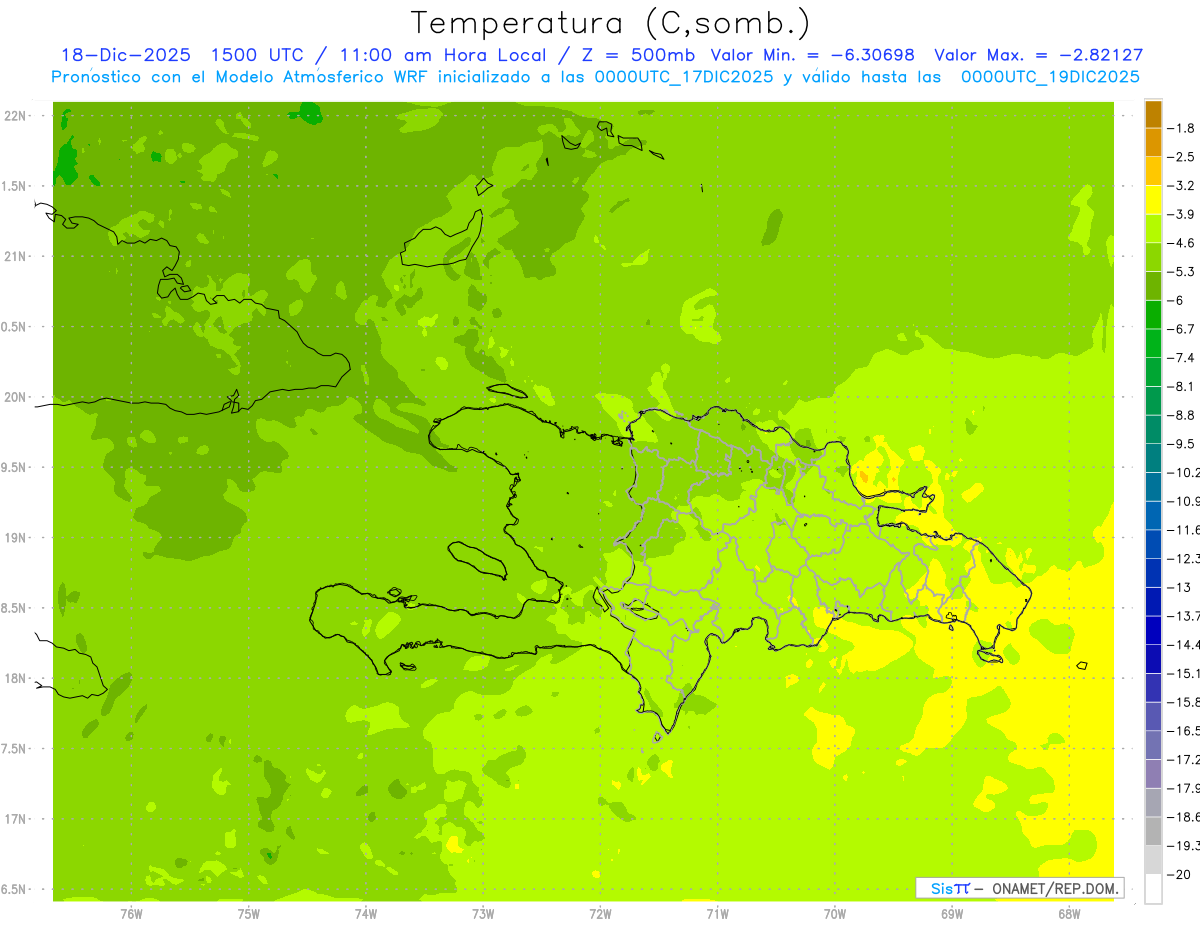
Task: Click the gray swatch between -18.6 and -19.3
Action: (x=1153, y=831)
